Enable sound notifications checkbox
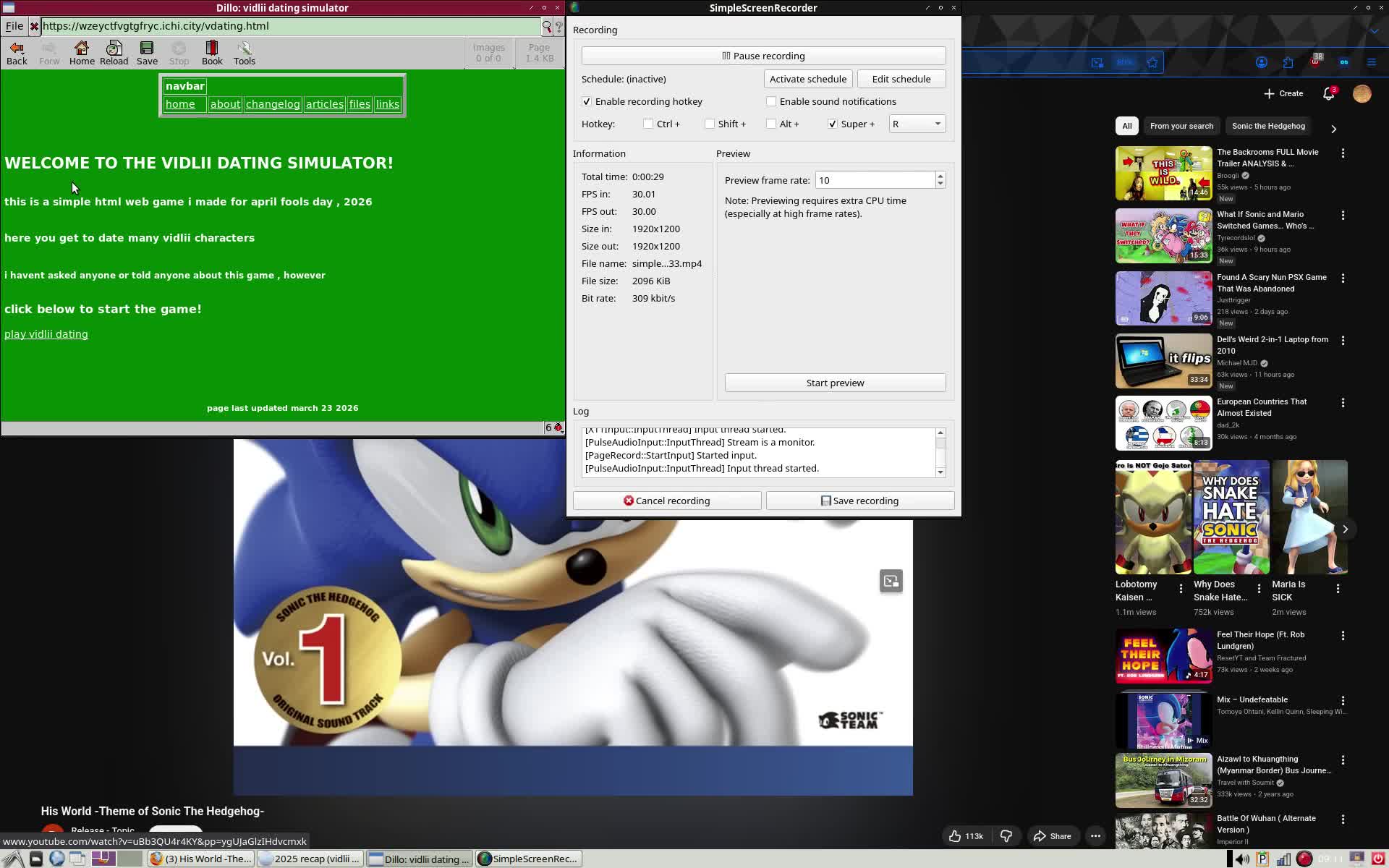1389x868 pixels. click(x=771, y=101)
